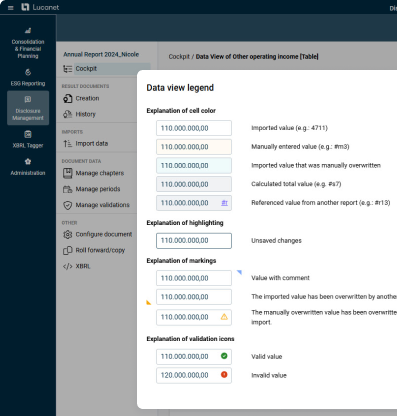Open the hamburger menu icon
The width and height of the screenshot is (397, 416).
(11, 8)
